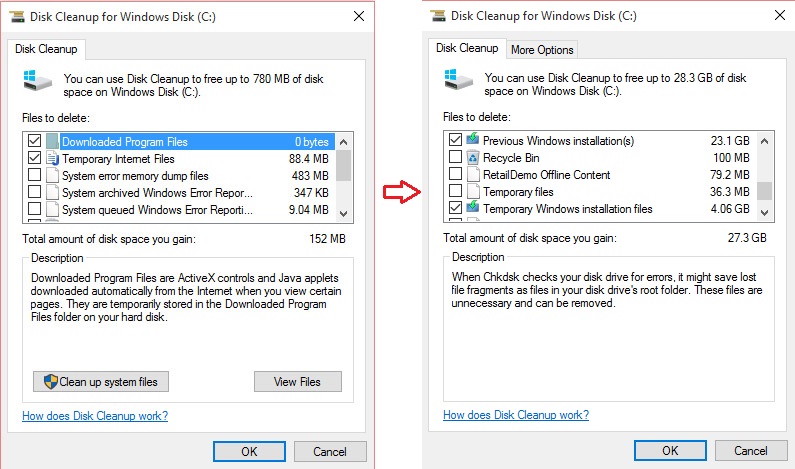Image resolution: width=795 pixels, height=469 pixels.
Task: Check the Recycle Bin checkbox
Action: click(x=456, y=158)
